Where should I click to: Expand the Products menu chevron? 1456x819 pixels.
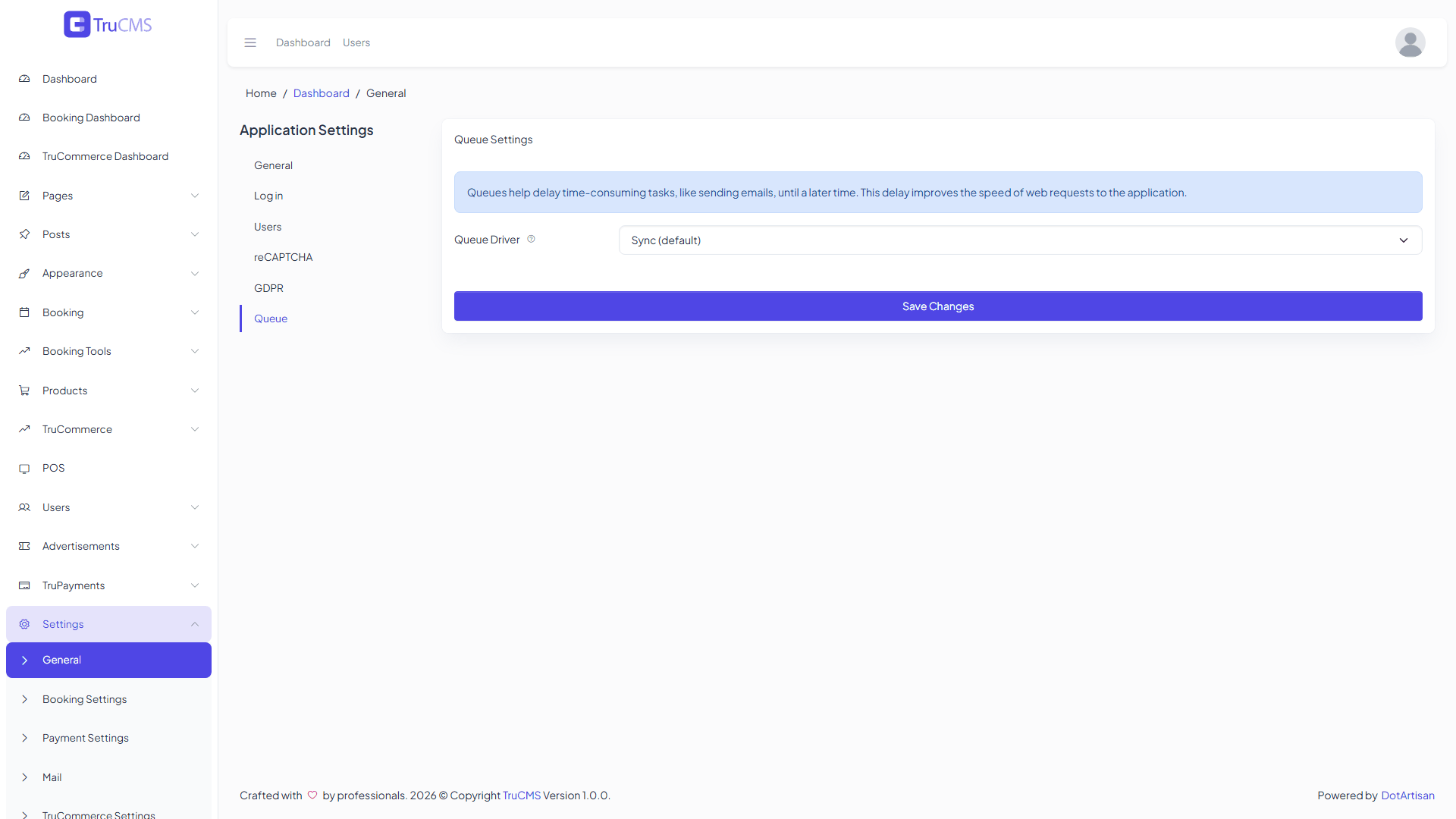195,391
